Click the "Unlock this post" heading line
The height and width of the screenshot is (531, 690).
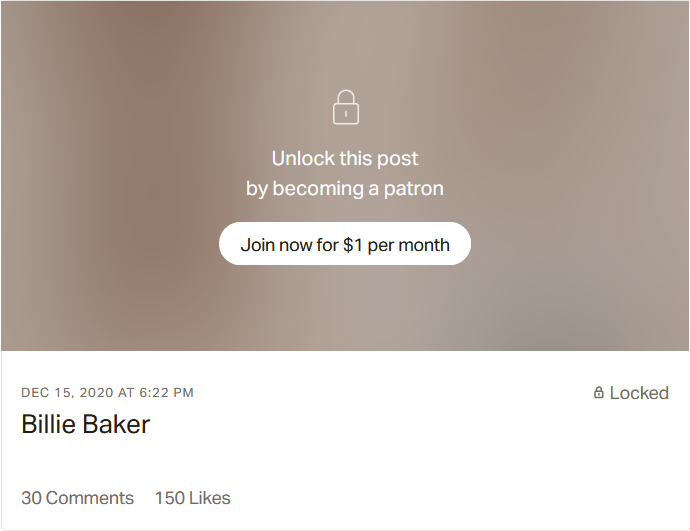(x=345, y=158)
